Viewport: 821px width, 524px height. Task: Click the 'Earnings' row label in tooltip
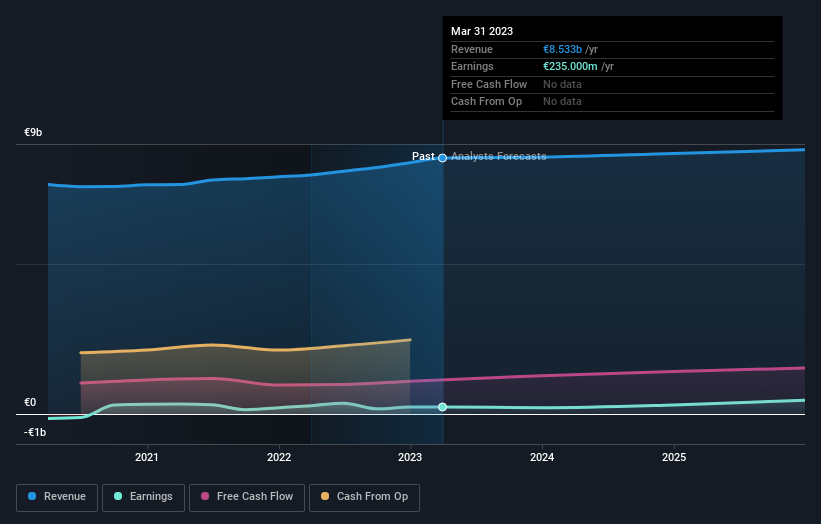click(472, 66)
